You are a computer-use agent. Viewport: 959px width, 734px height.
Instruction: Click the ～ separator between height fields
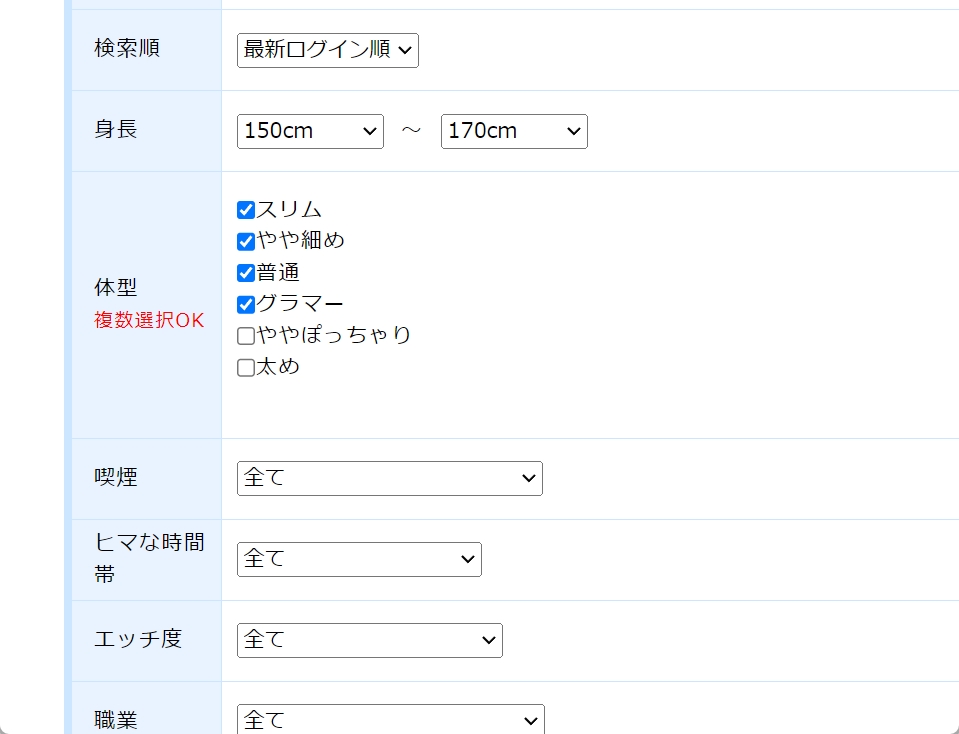coord(412,130)
